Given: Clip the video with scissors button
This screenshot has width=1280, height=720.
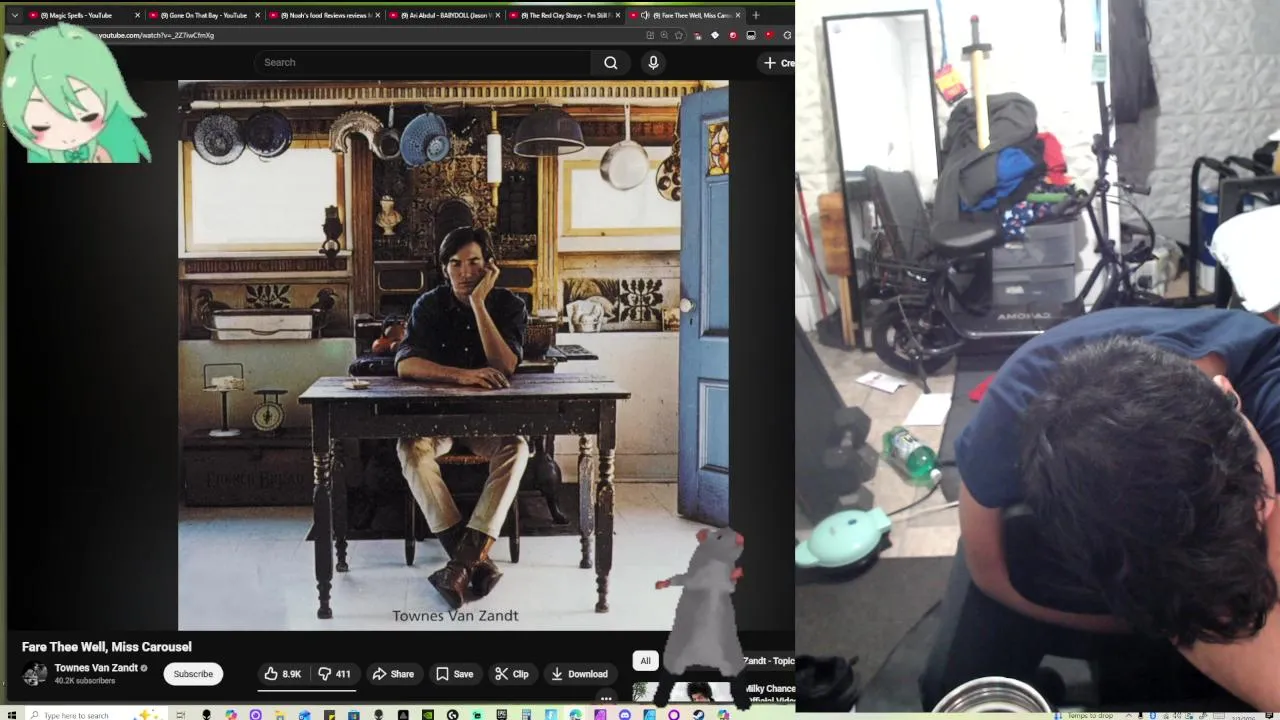Looking at the screenshot, I should click(511, 674).
